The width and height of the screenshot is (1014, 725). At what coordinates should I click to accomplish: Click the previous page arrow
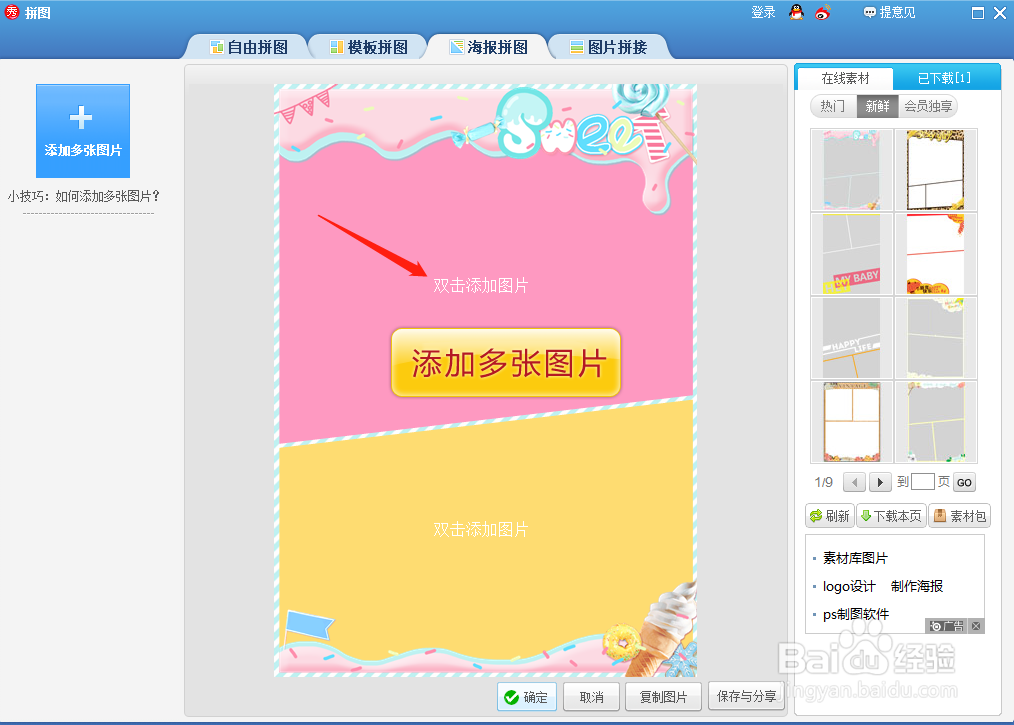[x=854, y=481]
